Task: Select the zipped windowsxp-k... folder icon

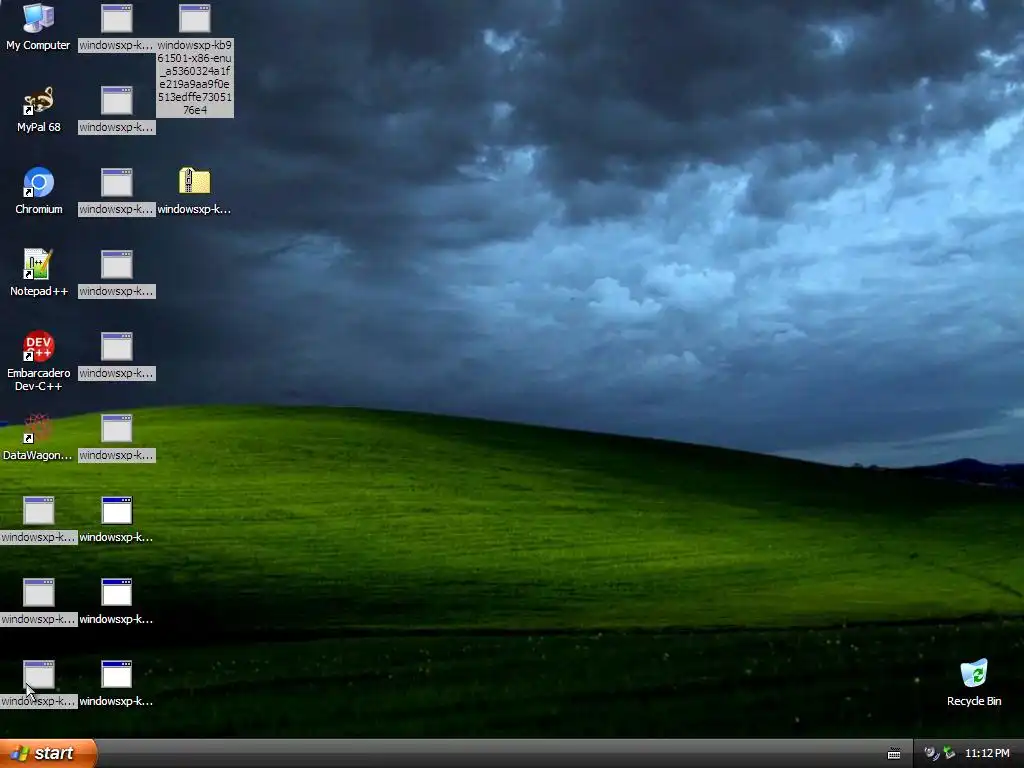Action: pos(195,182)
